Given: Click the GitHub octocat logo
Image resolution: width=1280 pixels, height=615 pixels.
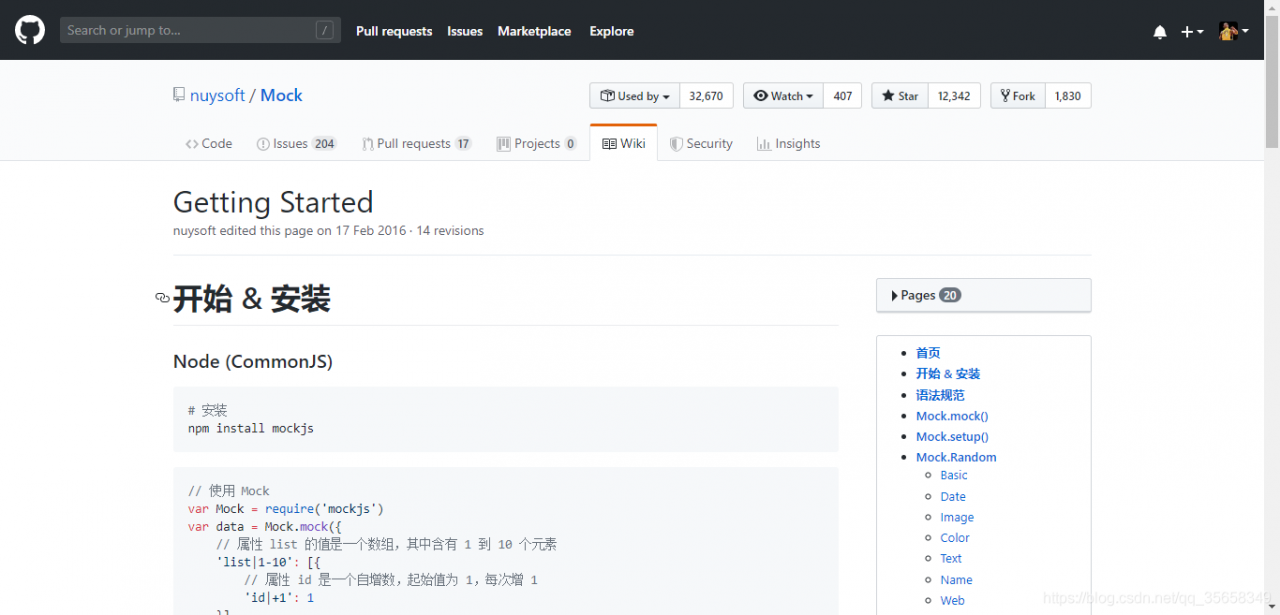Looking at the screenshot, I should tap(30, 30).
